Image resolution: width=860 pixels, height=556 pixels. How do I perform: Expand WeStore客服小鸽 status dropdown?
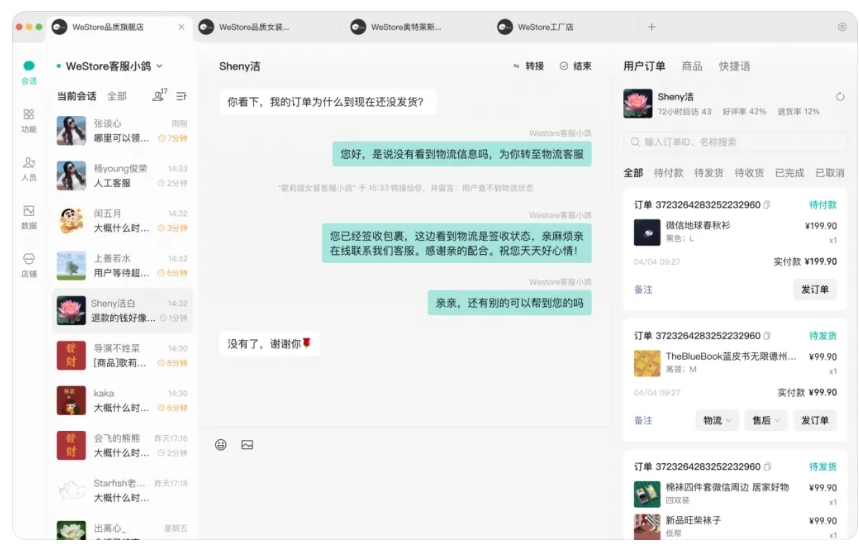click(x=160, y=66)
